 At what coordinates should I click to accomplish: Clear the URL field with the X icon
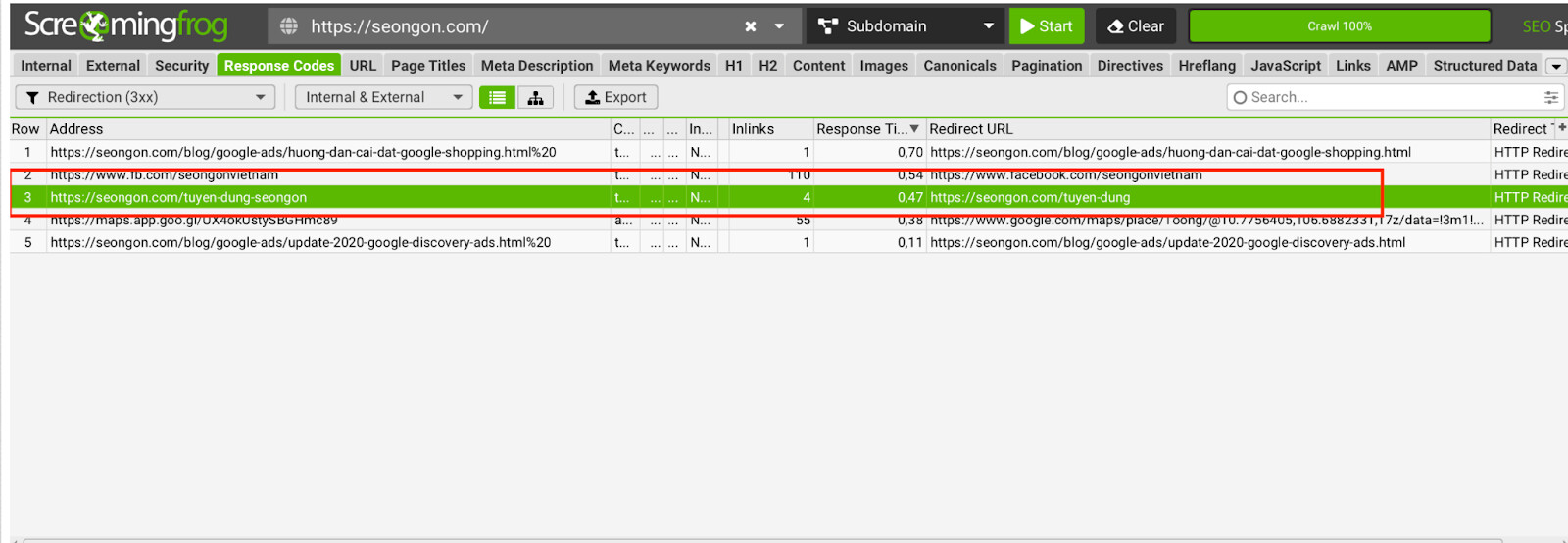coord(751,26)
